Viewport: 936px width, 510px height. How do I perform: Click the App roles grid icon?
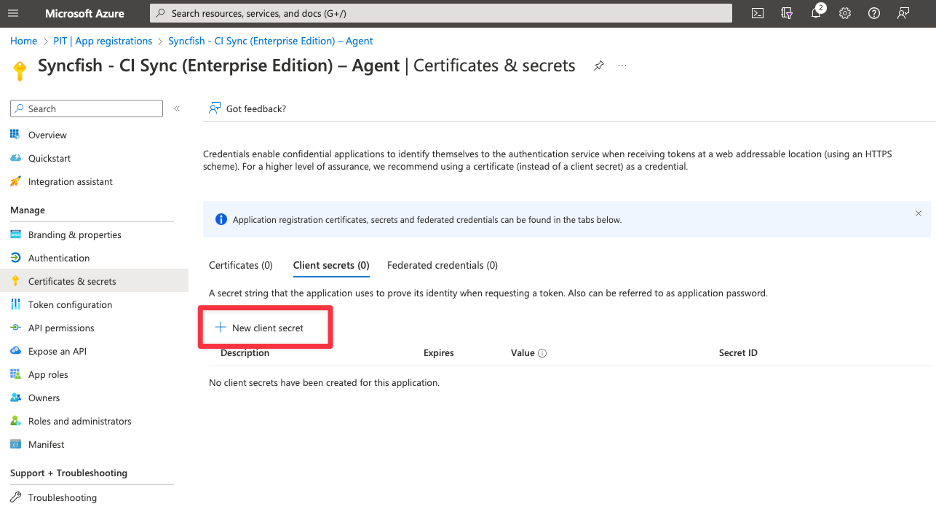(x=16, y=374)
